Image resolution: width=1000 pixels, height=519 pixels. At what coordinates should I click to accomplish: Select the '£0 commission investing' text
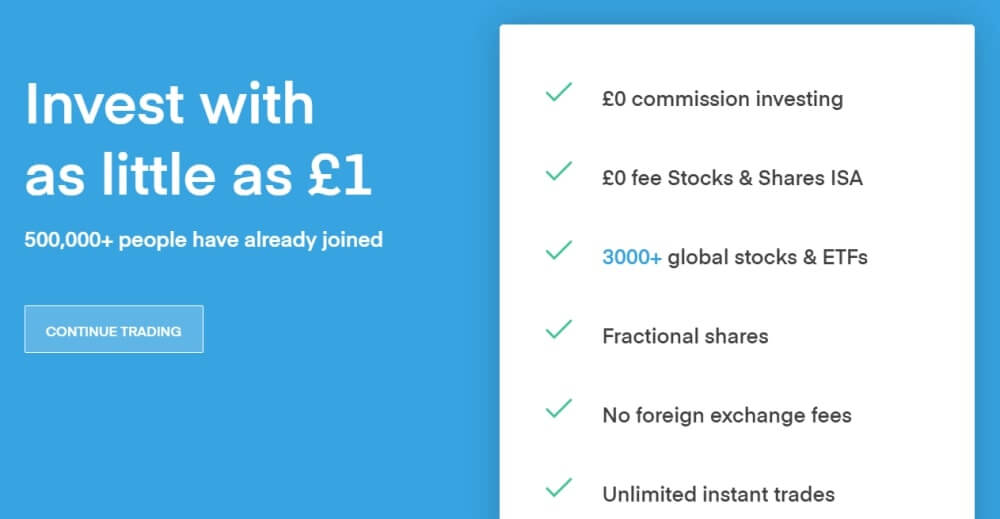(x=722, y=99)
